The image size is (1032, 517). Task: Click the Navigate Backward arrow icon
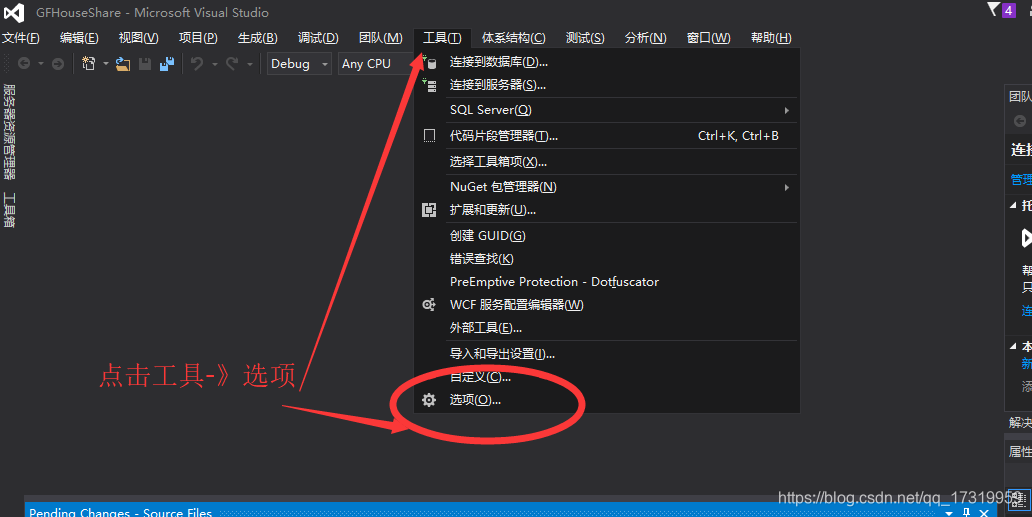[x=24, y=63]
